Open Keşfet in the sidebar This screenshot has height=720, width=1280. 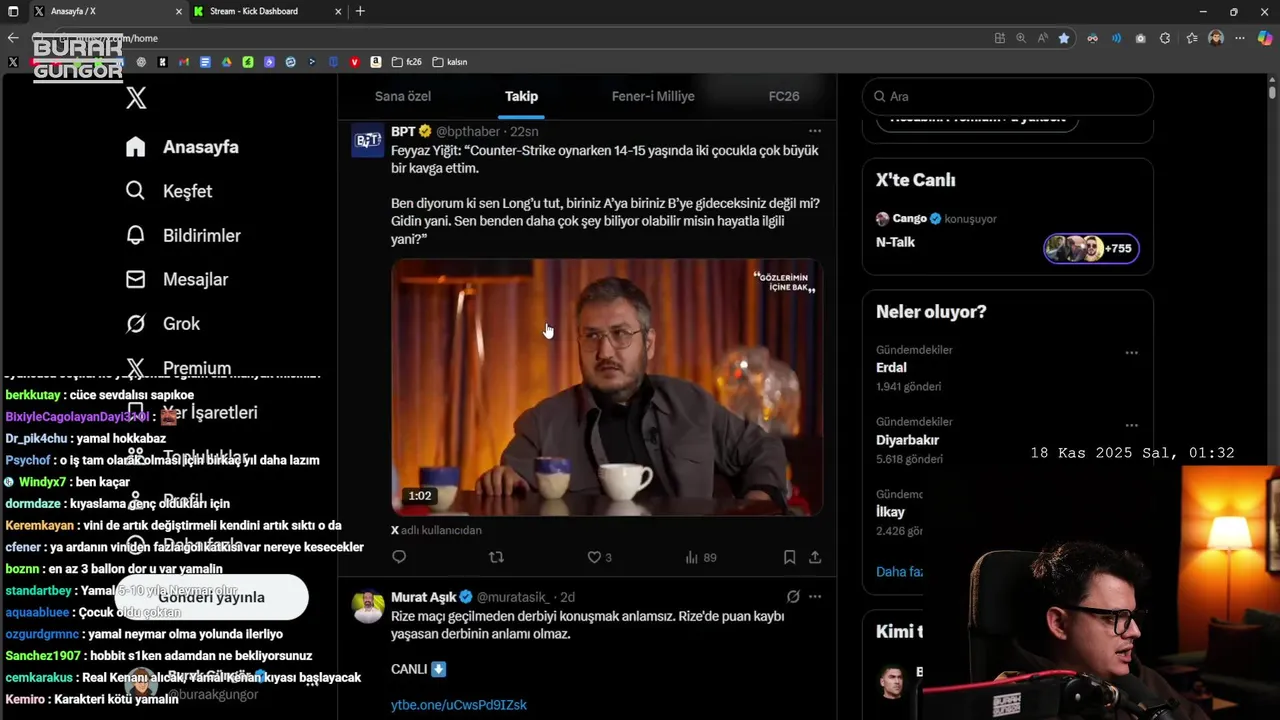click(x=169, y=191)
